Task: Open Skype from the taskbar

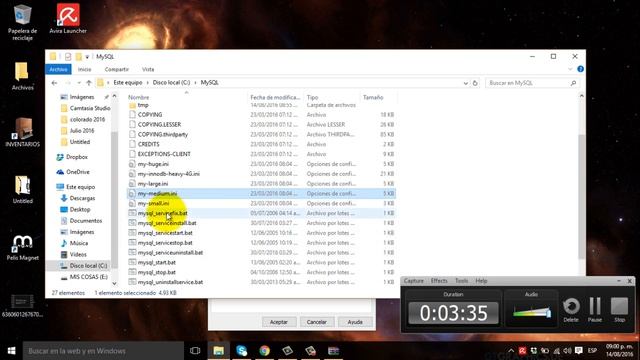Action: [x=242, y=351]
